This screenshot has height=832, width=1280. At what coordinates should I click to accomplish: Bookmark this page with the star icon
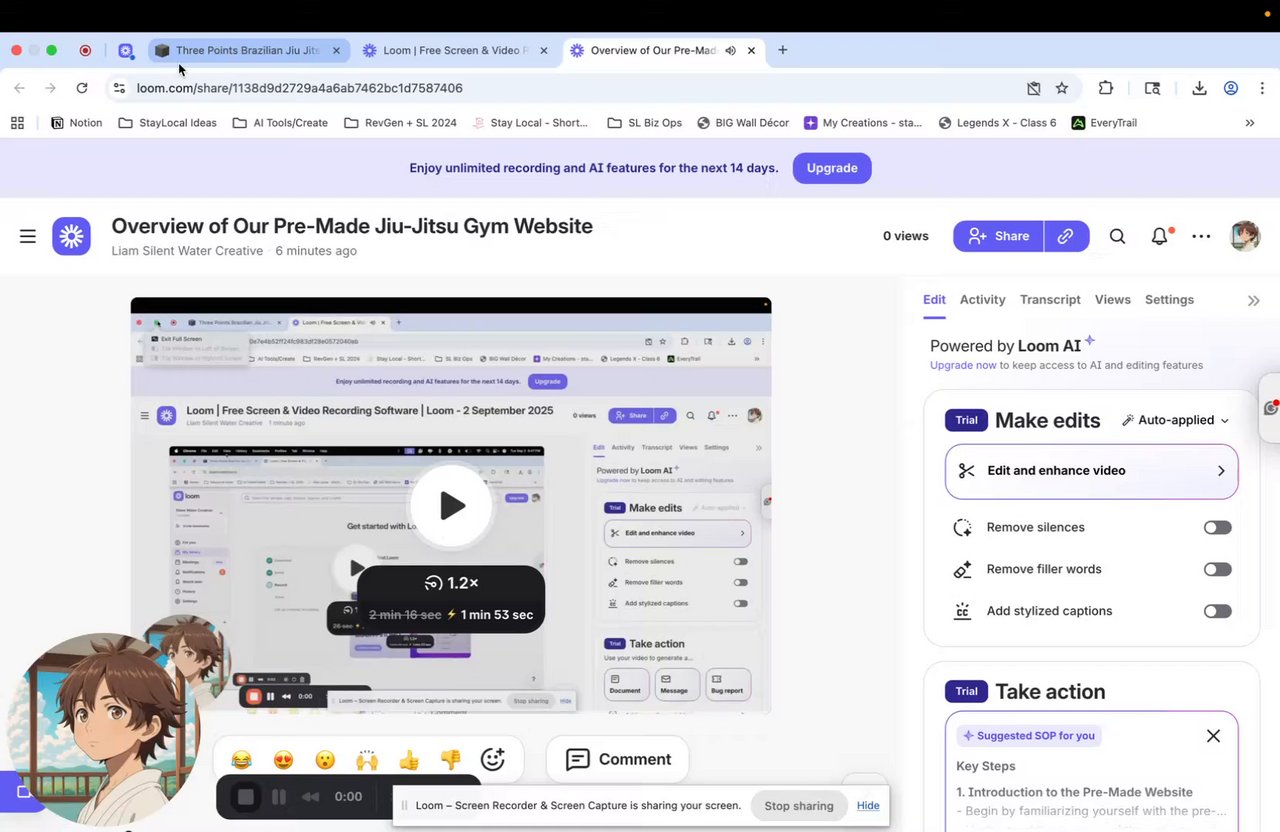pos(1062,88)
